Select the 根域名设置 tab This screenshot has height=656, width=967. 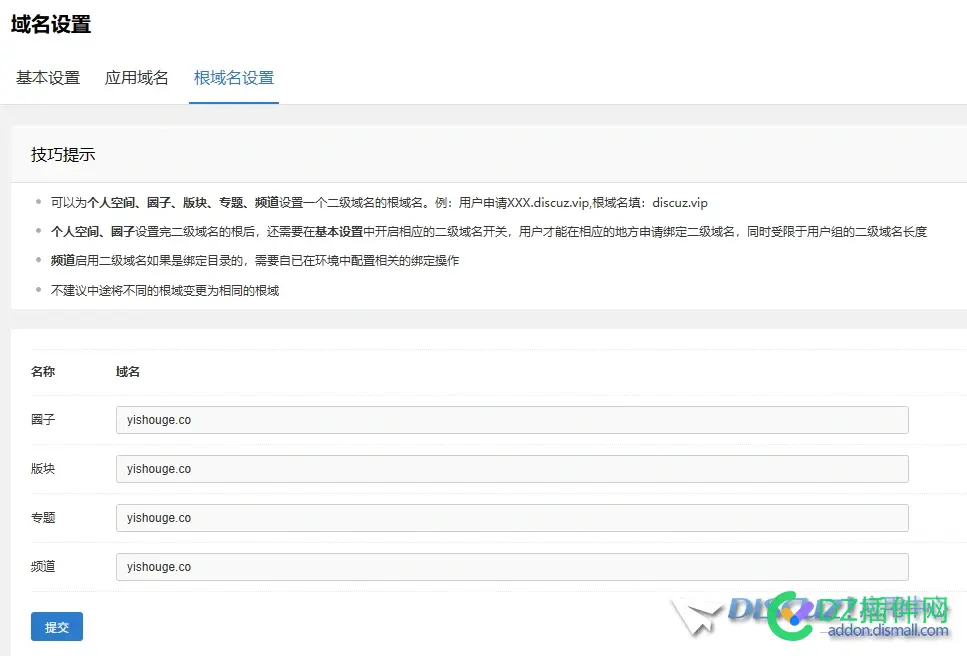pos(233,76)
